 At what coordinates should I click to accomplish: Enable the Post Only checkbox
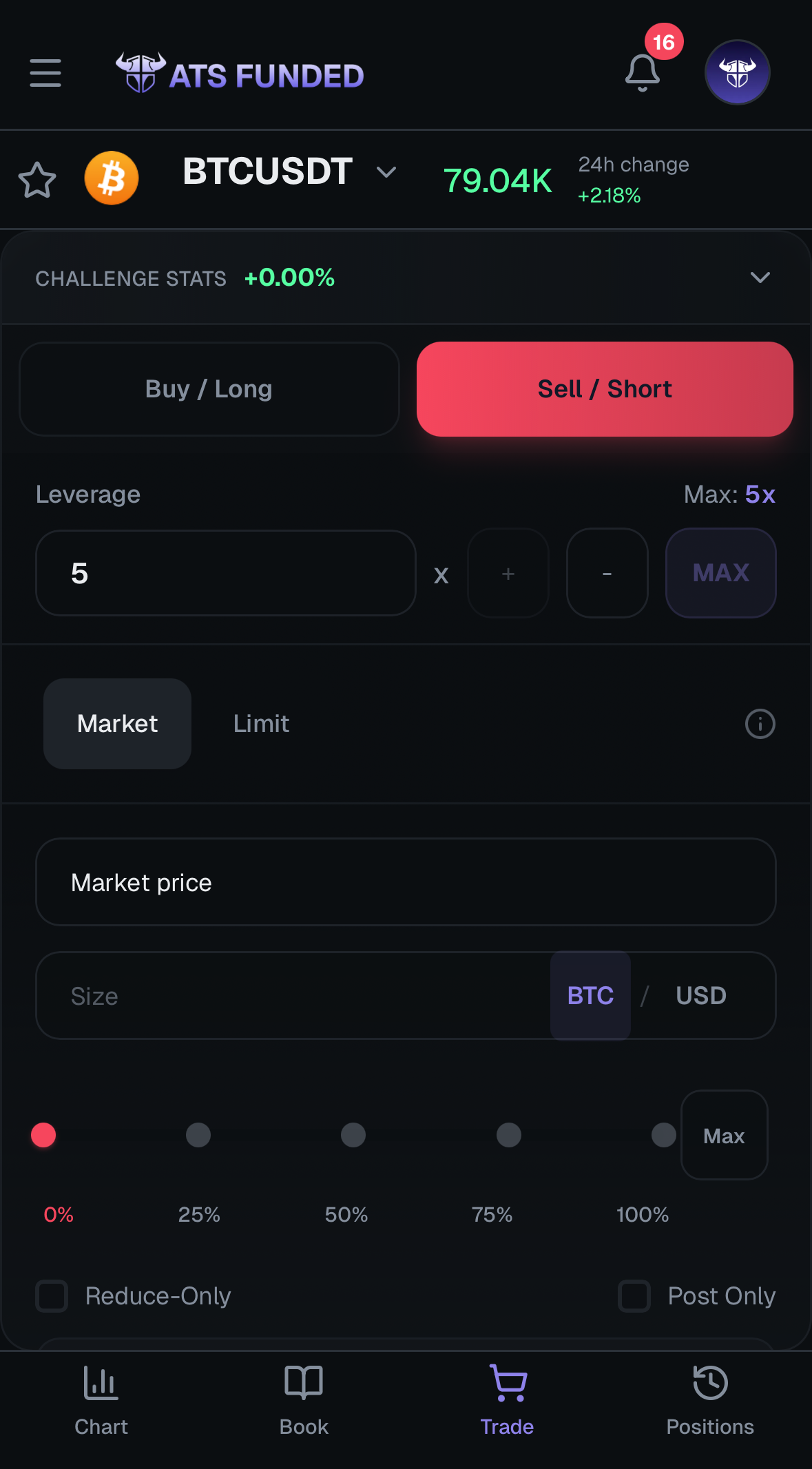[634, 1296]
